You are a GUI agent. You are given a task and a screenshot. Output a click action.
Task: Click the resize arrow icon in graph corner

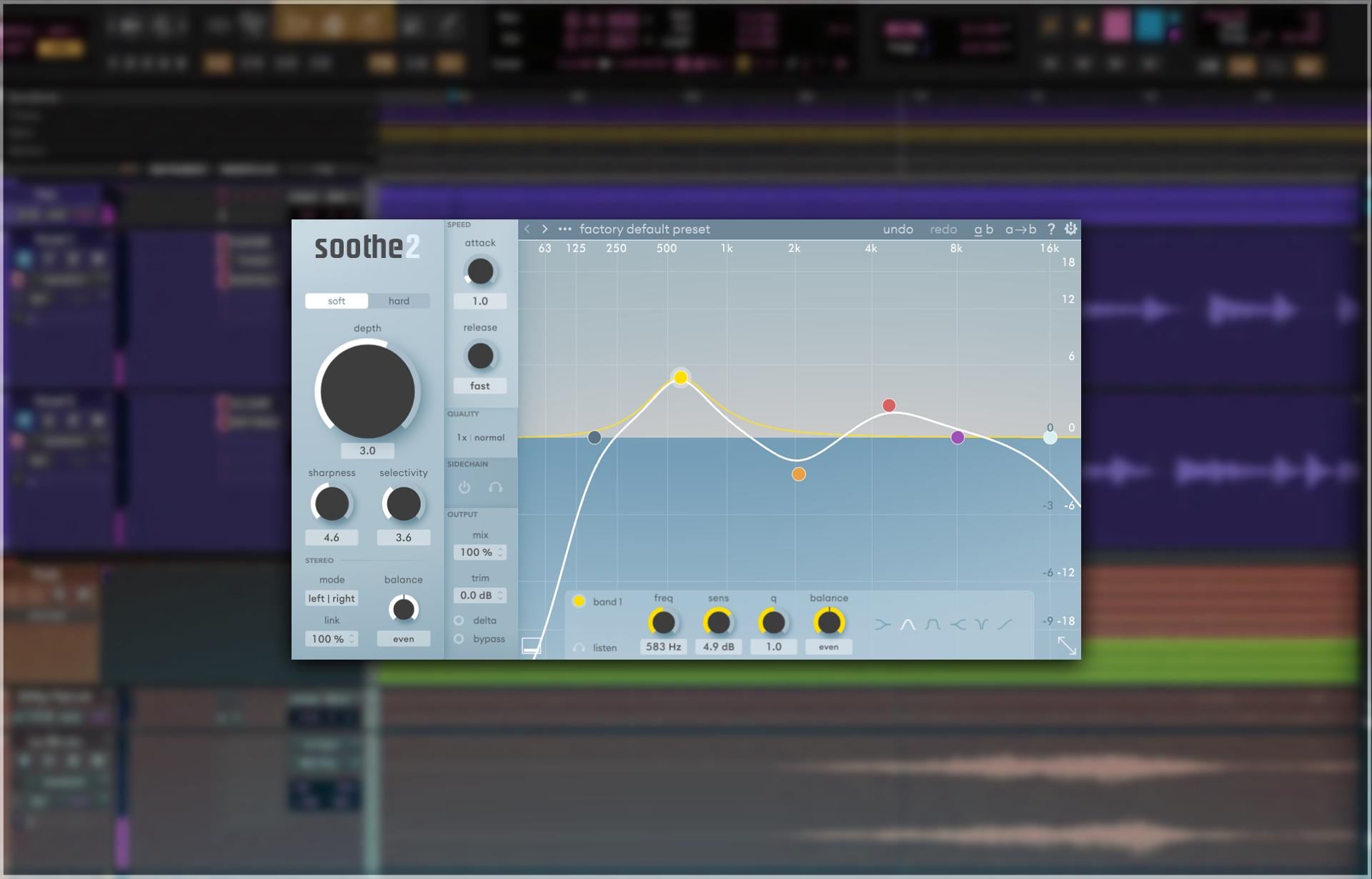click(1067, 645)
